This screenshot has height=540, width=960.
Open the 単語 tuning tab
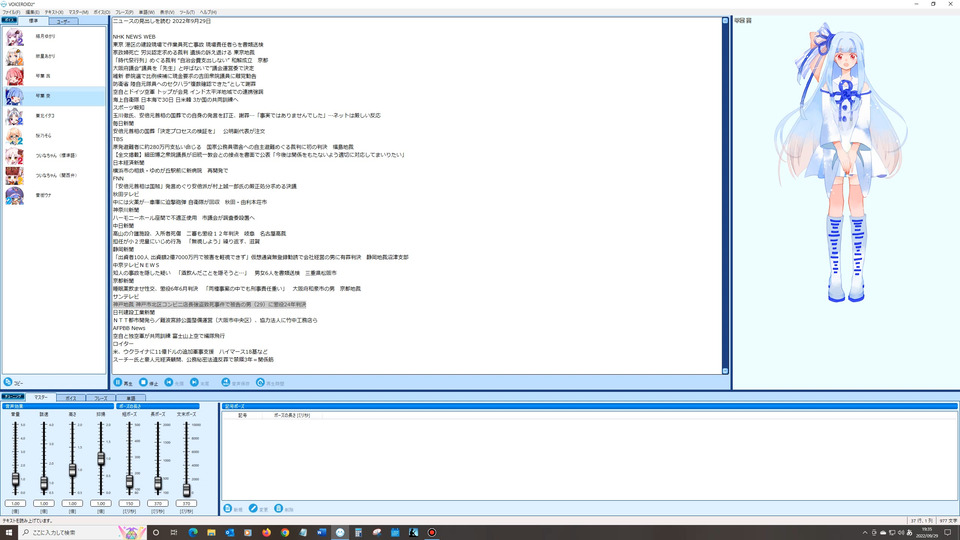point(130,398)
